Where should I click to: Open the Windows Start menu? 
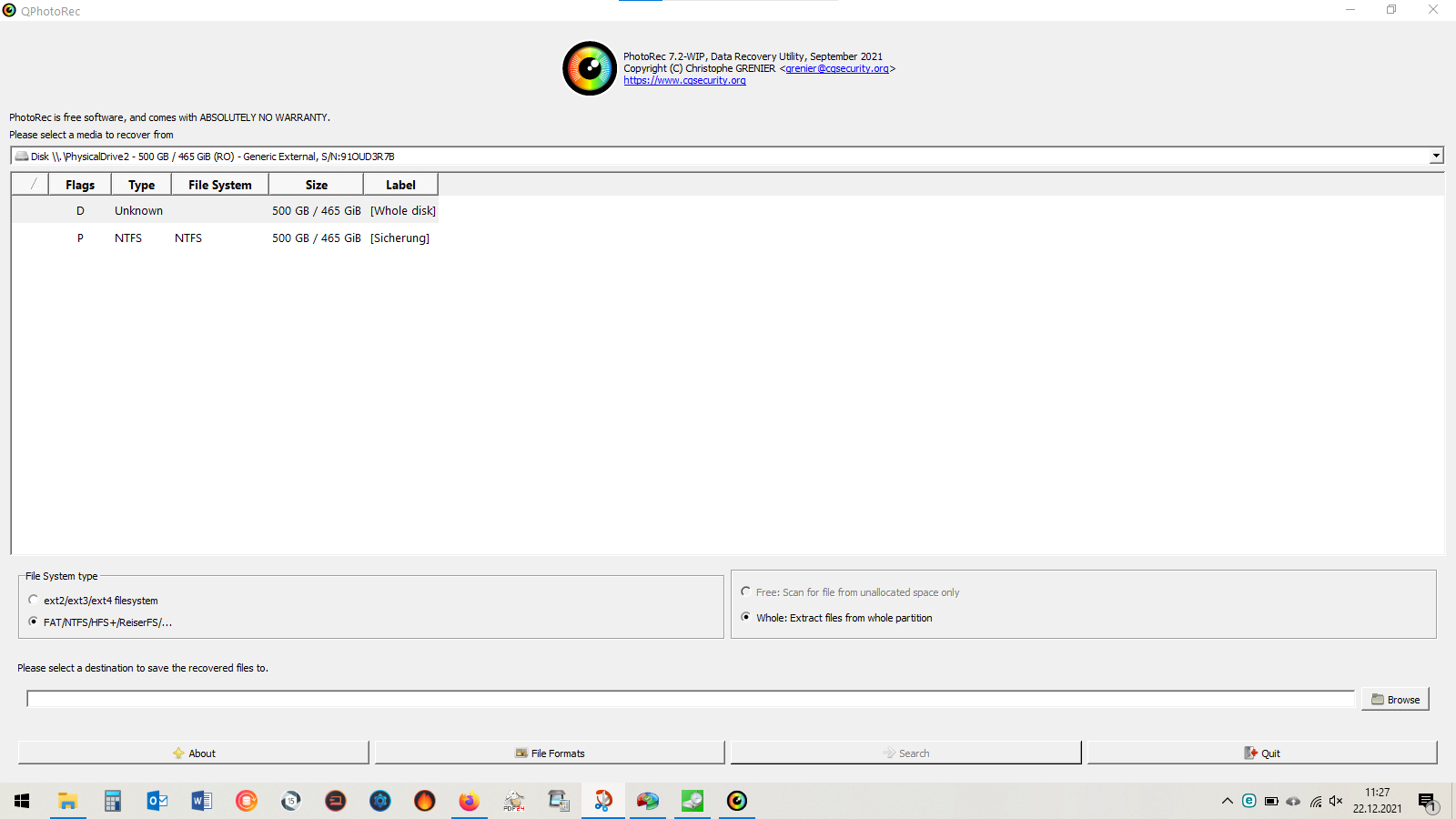[22, 801]
